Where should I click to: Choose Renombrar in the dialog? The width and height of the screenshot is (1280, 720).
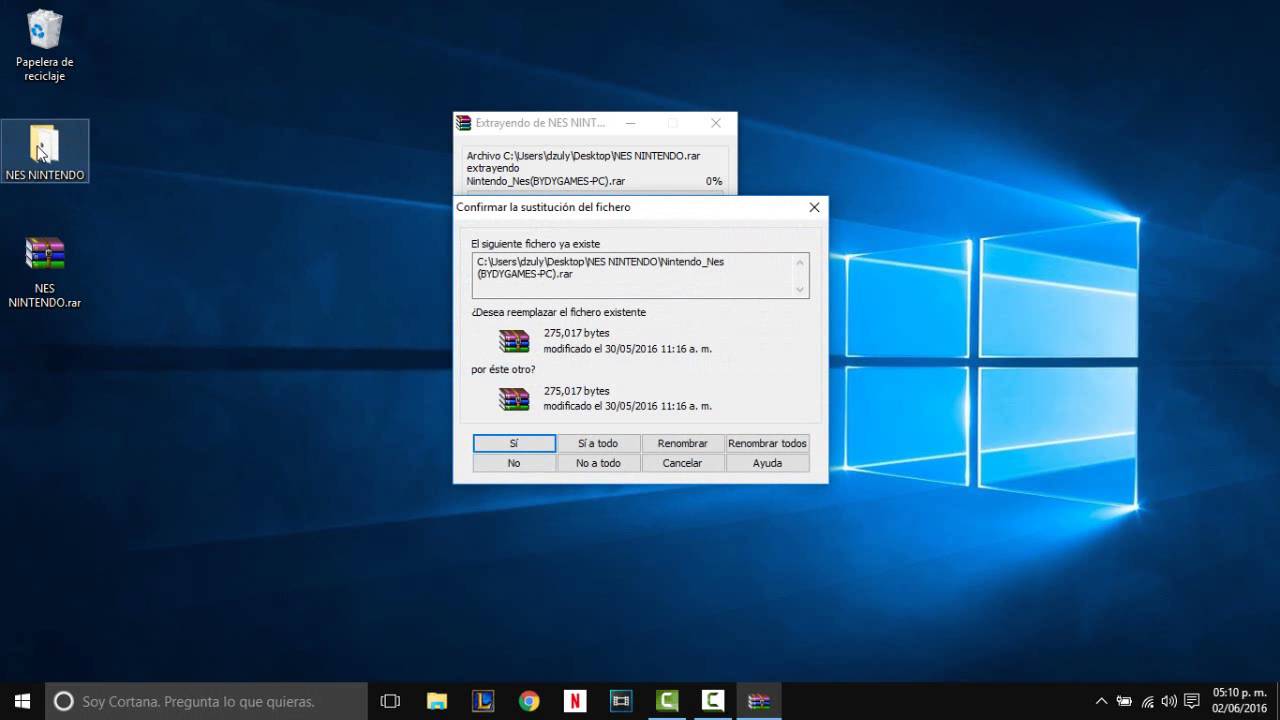pyautogui.click(x=683, y=443)
